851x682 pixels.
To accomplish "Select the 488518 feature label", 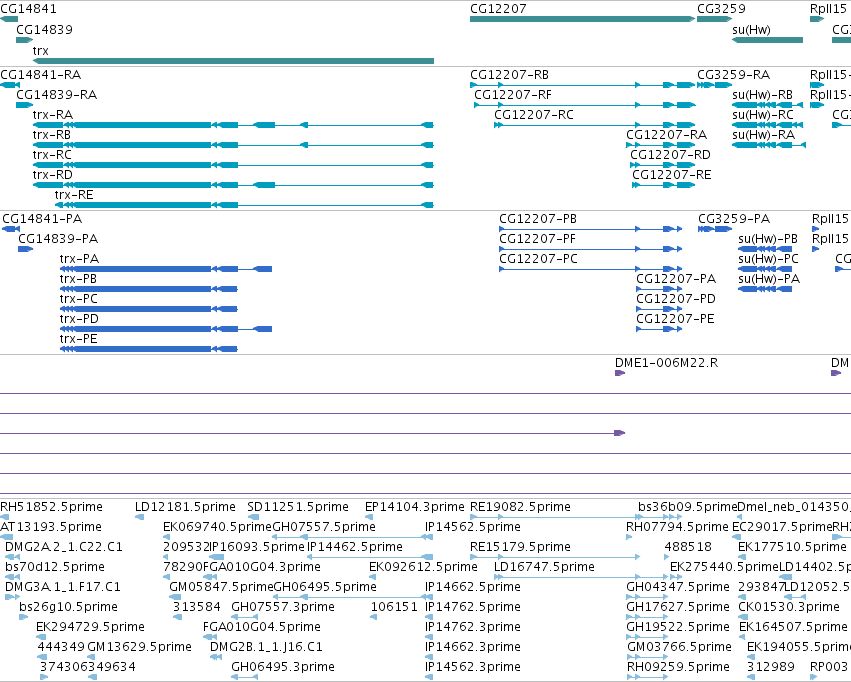I will tap(688, 547).
